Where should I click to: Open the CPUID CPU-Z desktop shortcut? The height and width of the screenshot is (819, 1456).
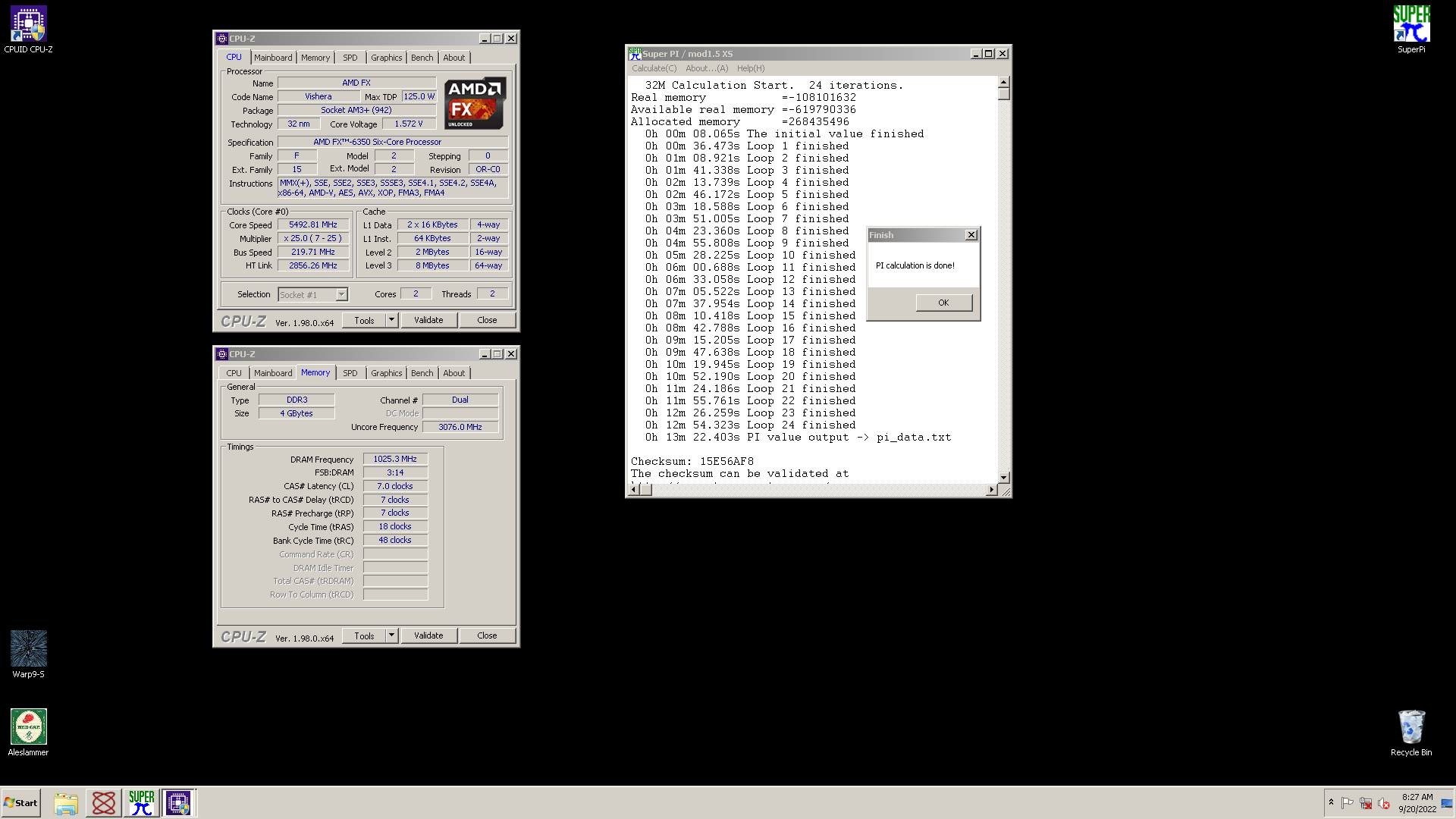pyautogui.click(x=28, y=30)
